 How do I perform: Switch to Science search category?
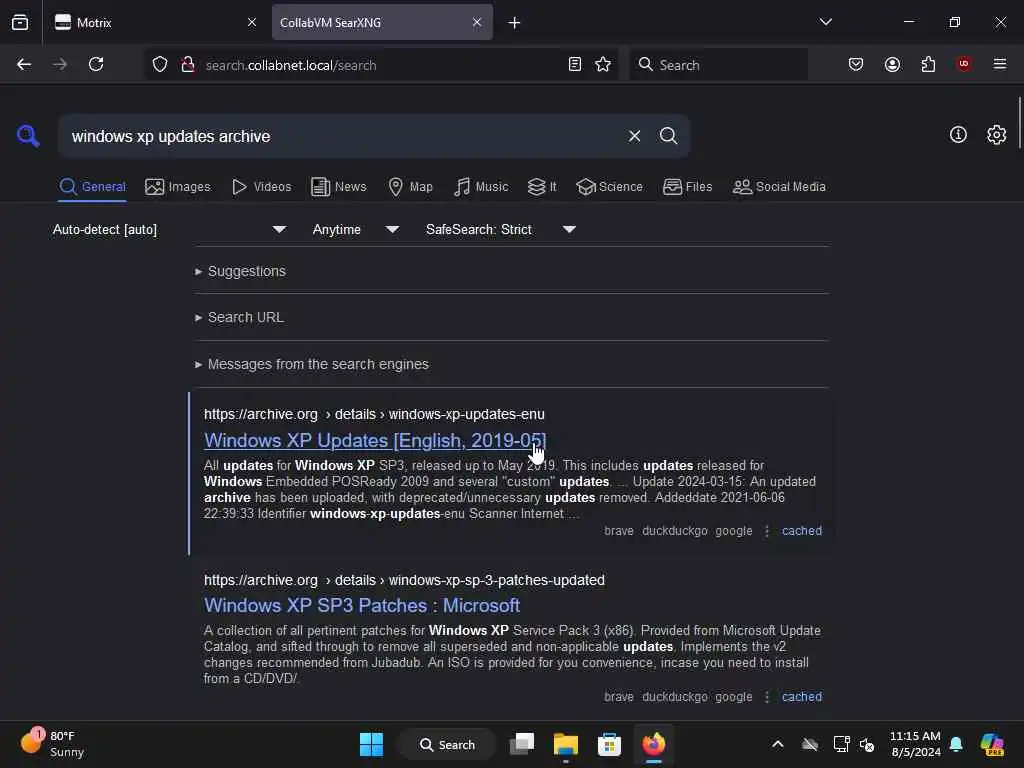coord(609,187)
